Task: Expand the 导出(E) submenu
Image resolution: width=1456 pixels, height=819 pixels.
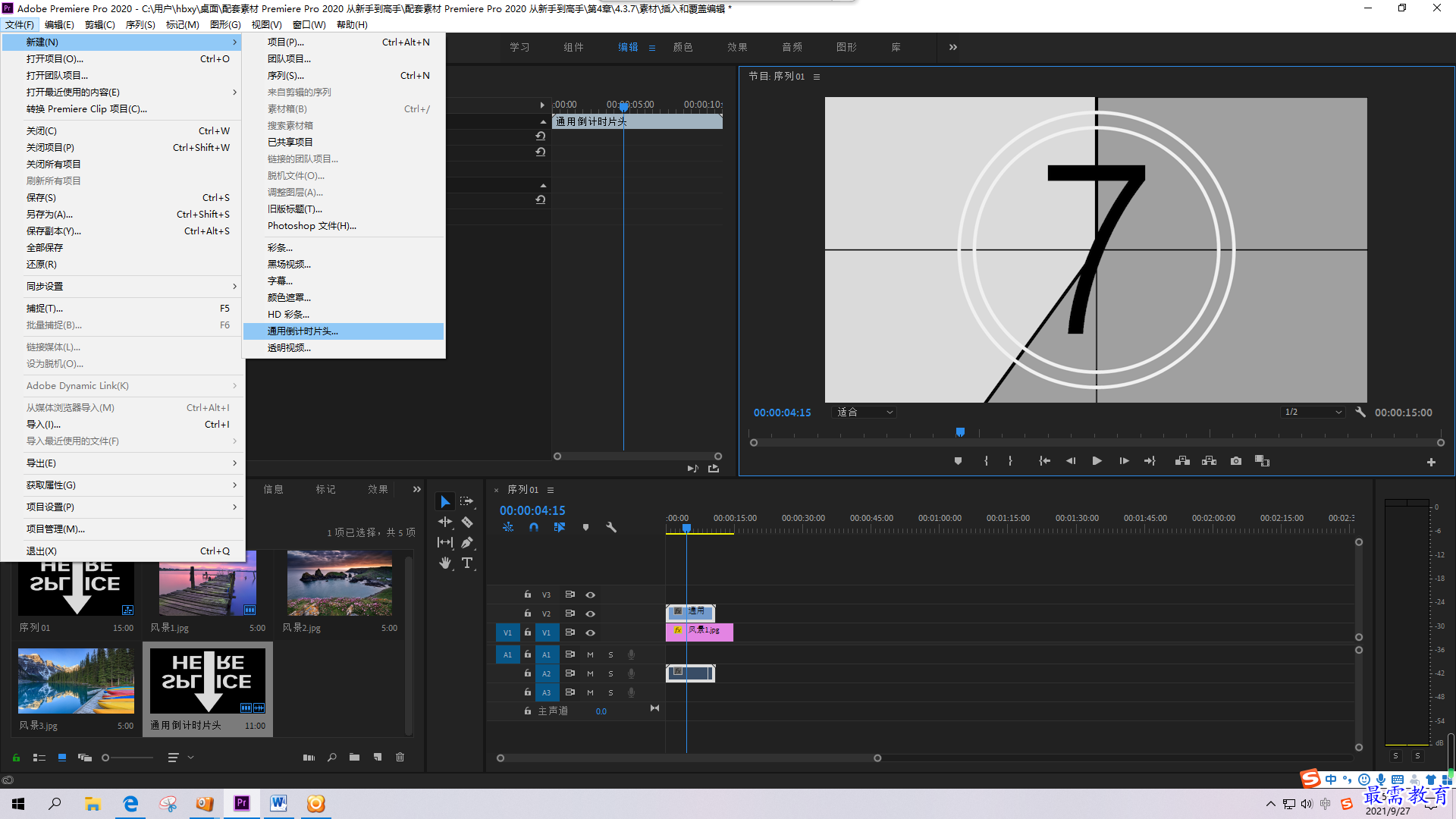Action: pyautogui.click(x=123, y=463)
